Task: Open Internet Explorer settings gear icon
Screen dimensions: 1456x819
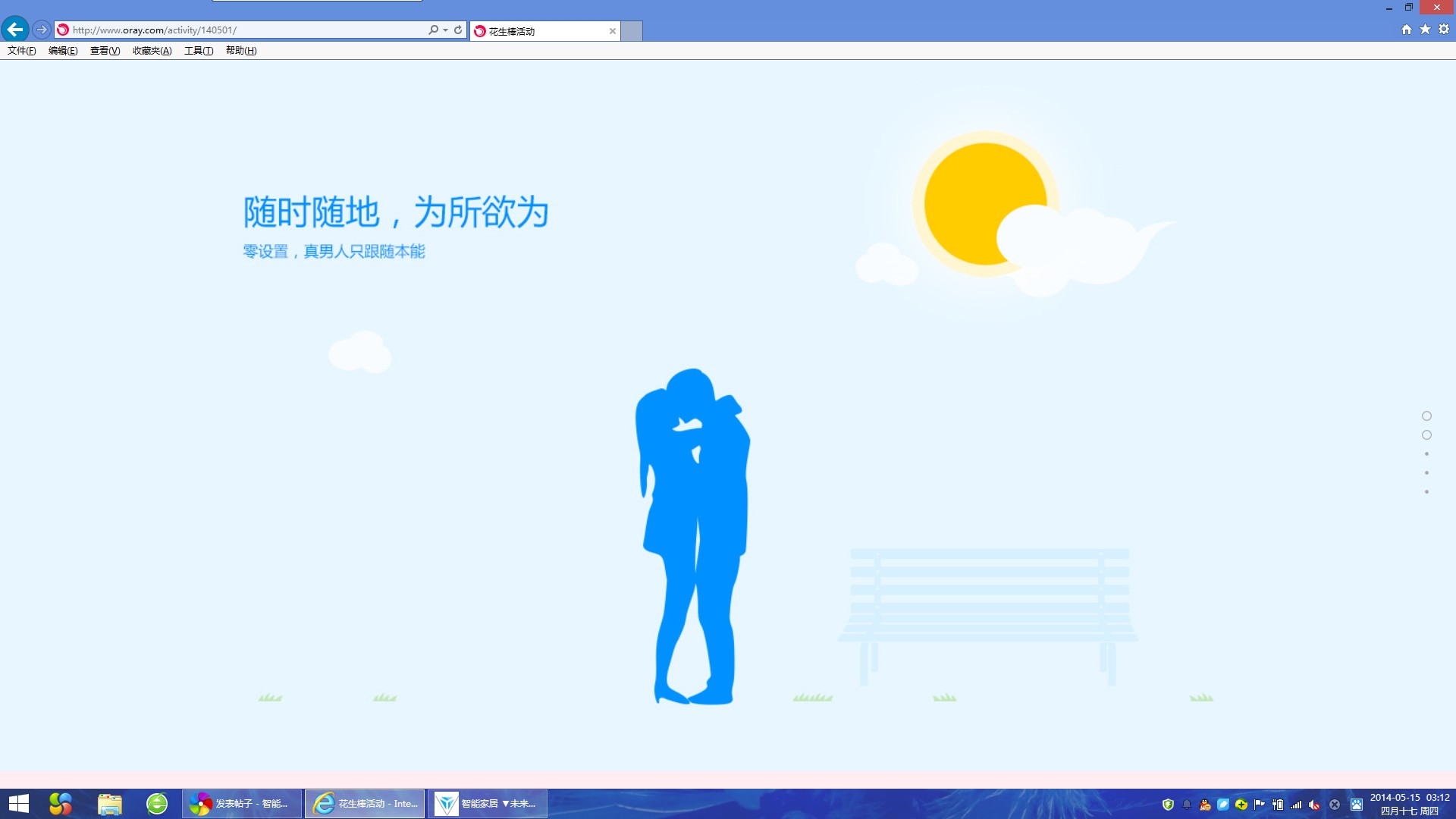Action: 1444,29
